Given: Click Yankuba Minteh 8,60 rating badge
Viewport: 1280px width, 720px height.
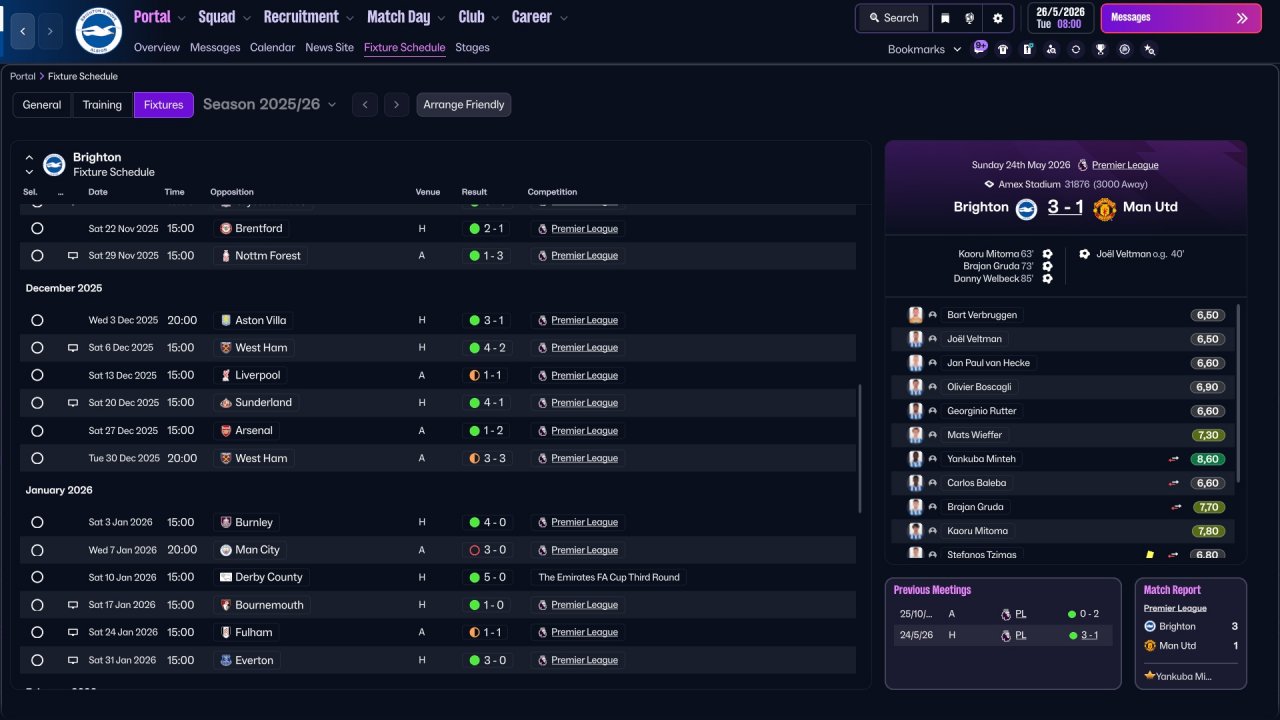Looking at the screenshot, I should pos(1208,459).
